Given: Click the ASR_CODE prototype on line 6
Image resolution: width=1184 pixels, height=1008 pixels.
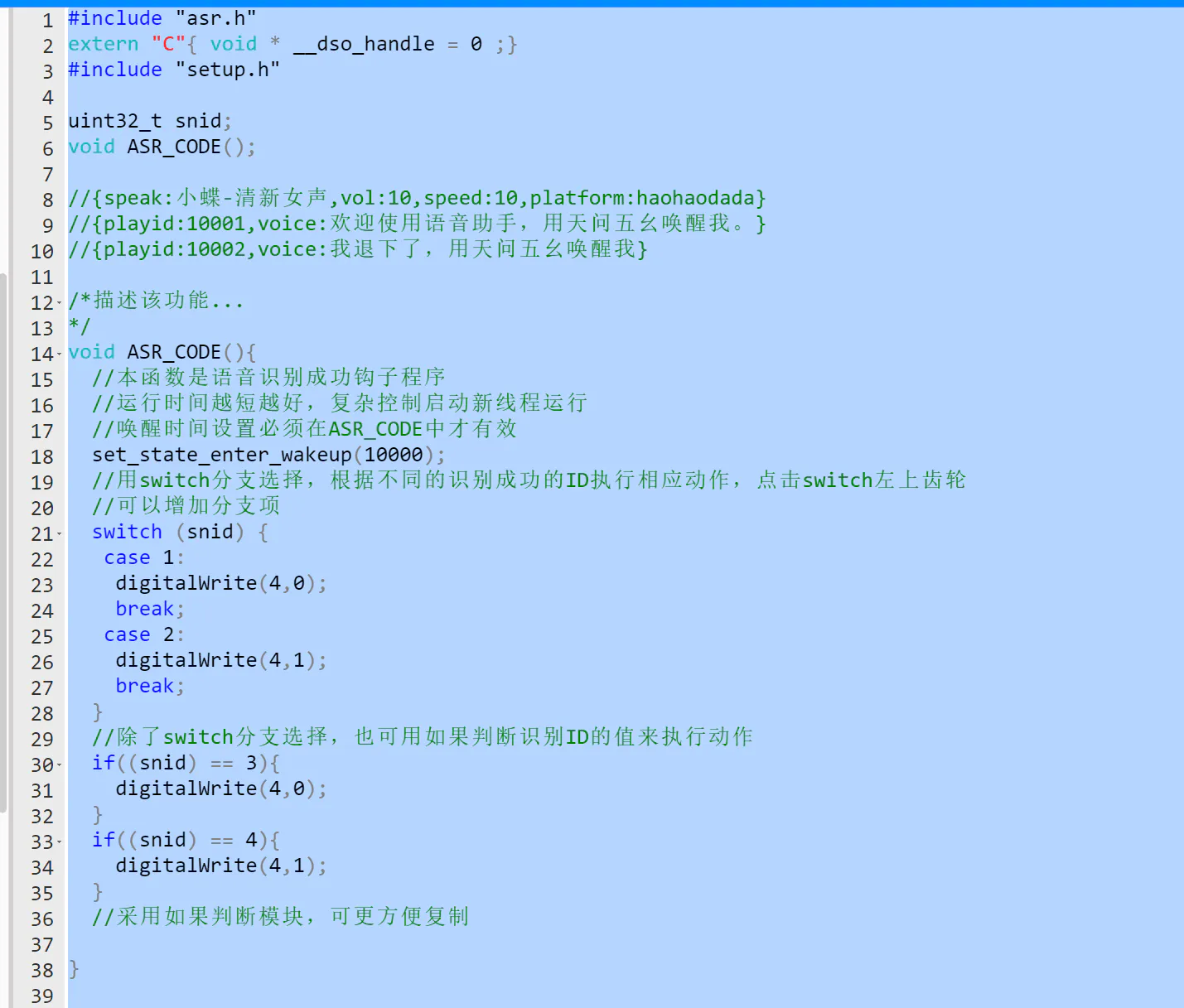Looking at the screenshot, I should pos(162,147).
